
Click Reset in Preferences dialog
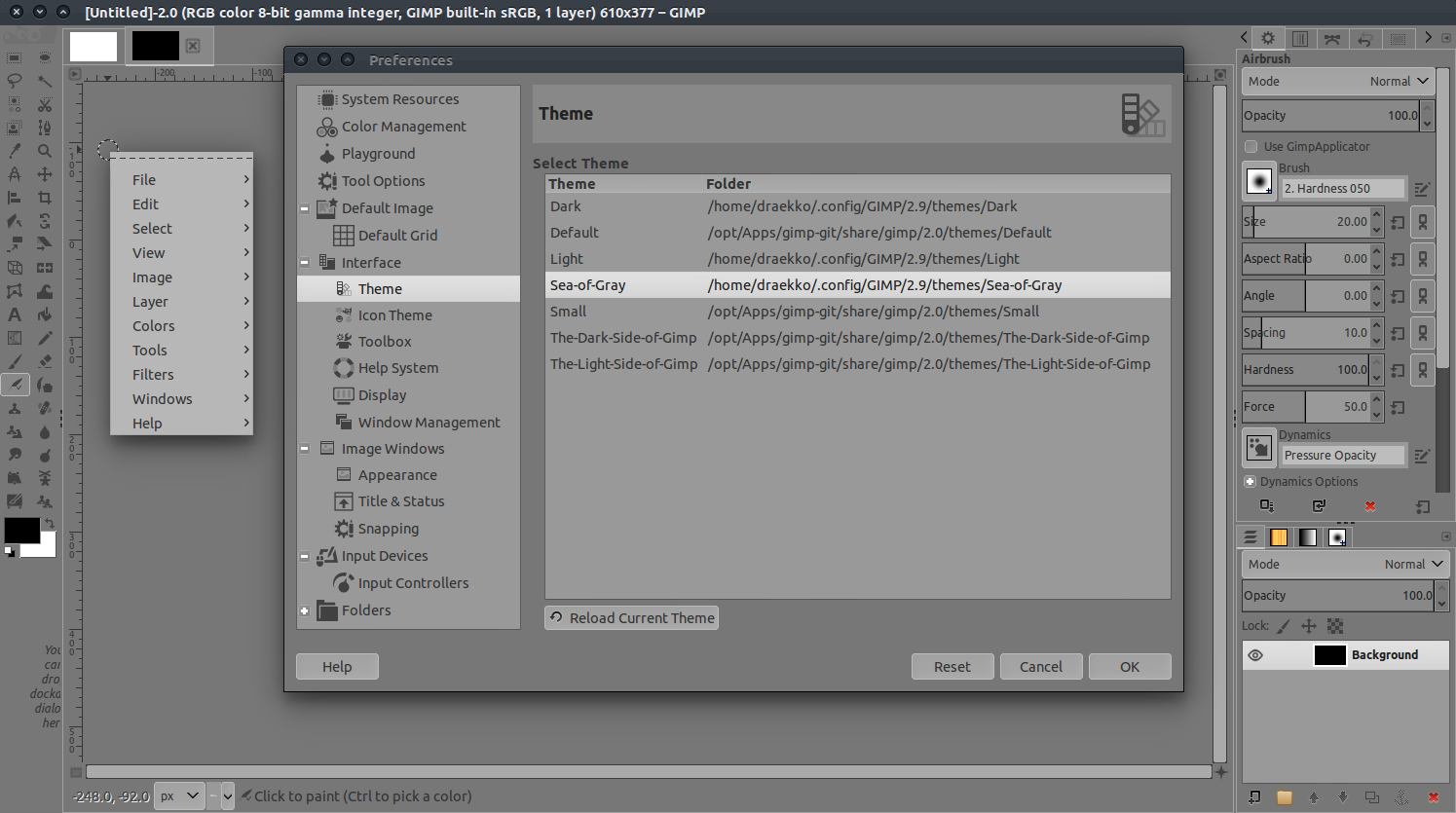[x=952, y=667]
